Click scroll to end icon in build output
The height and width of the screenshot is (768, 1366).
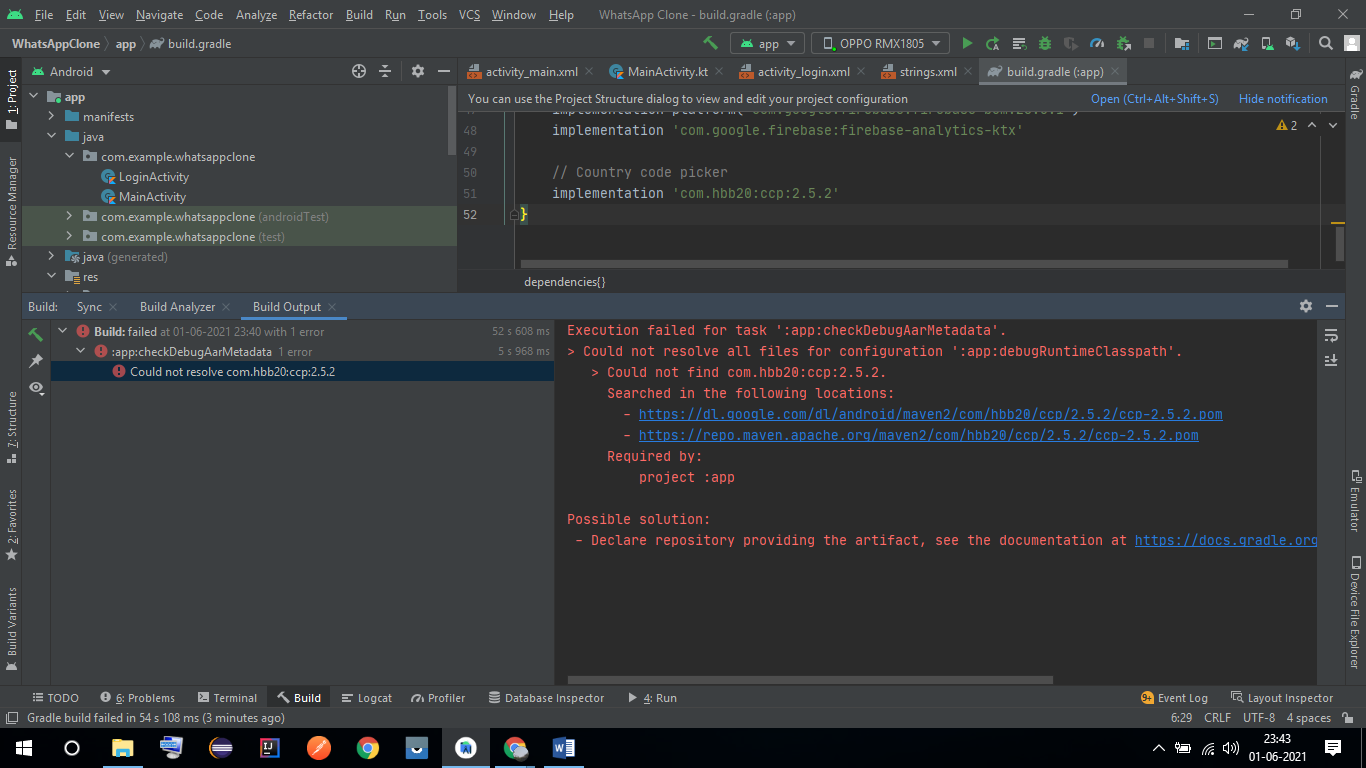pos(1331,360)
